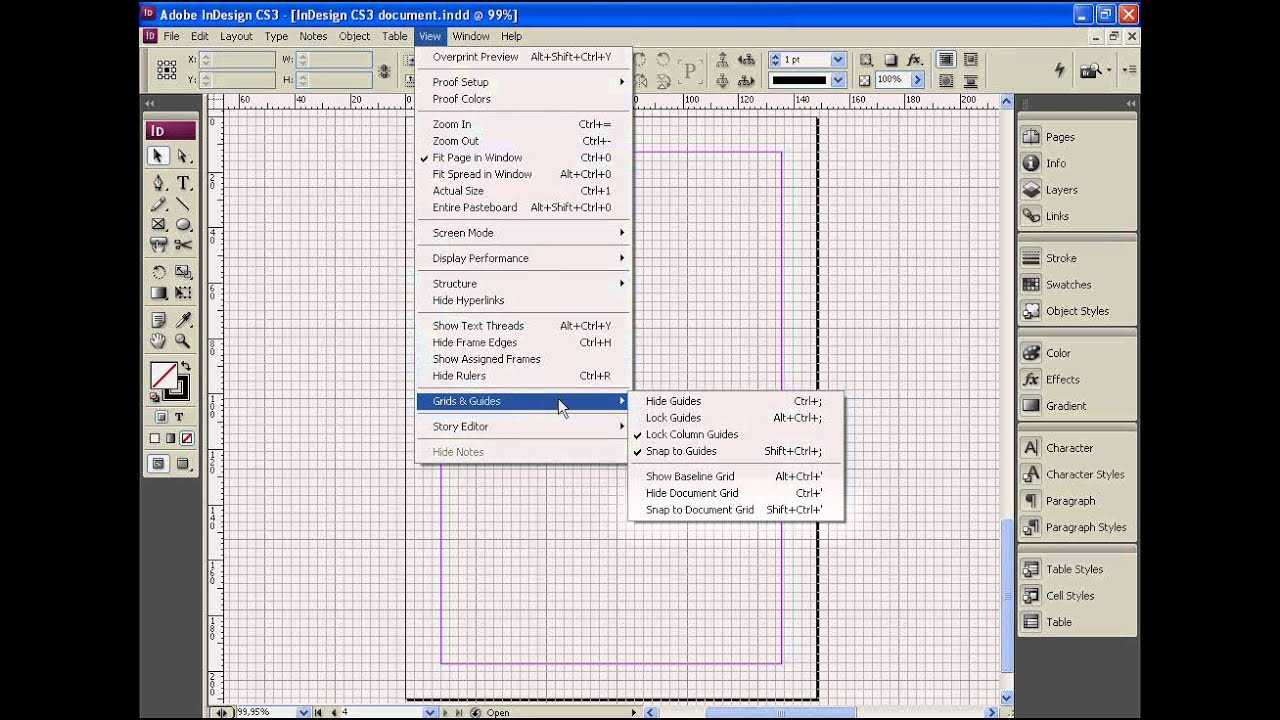Select the Type tool
The height and width of the screenshot is (720, 1280).
183,183
